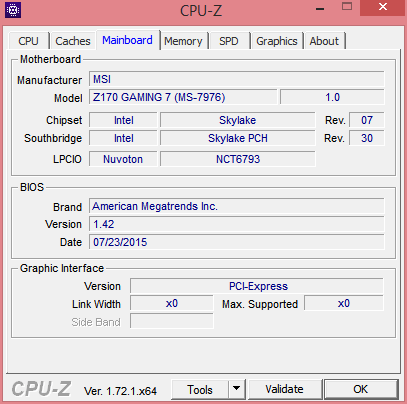This screenshot has height=404, width=407.
Task: Click the LPCIO label
Action: [67, 159]
